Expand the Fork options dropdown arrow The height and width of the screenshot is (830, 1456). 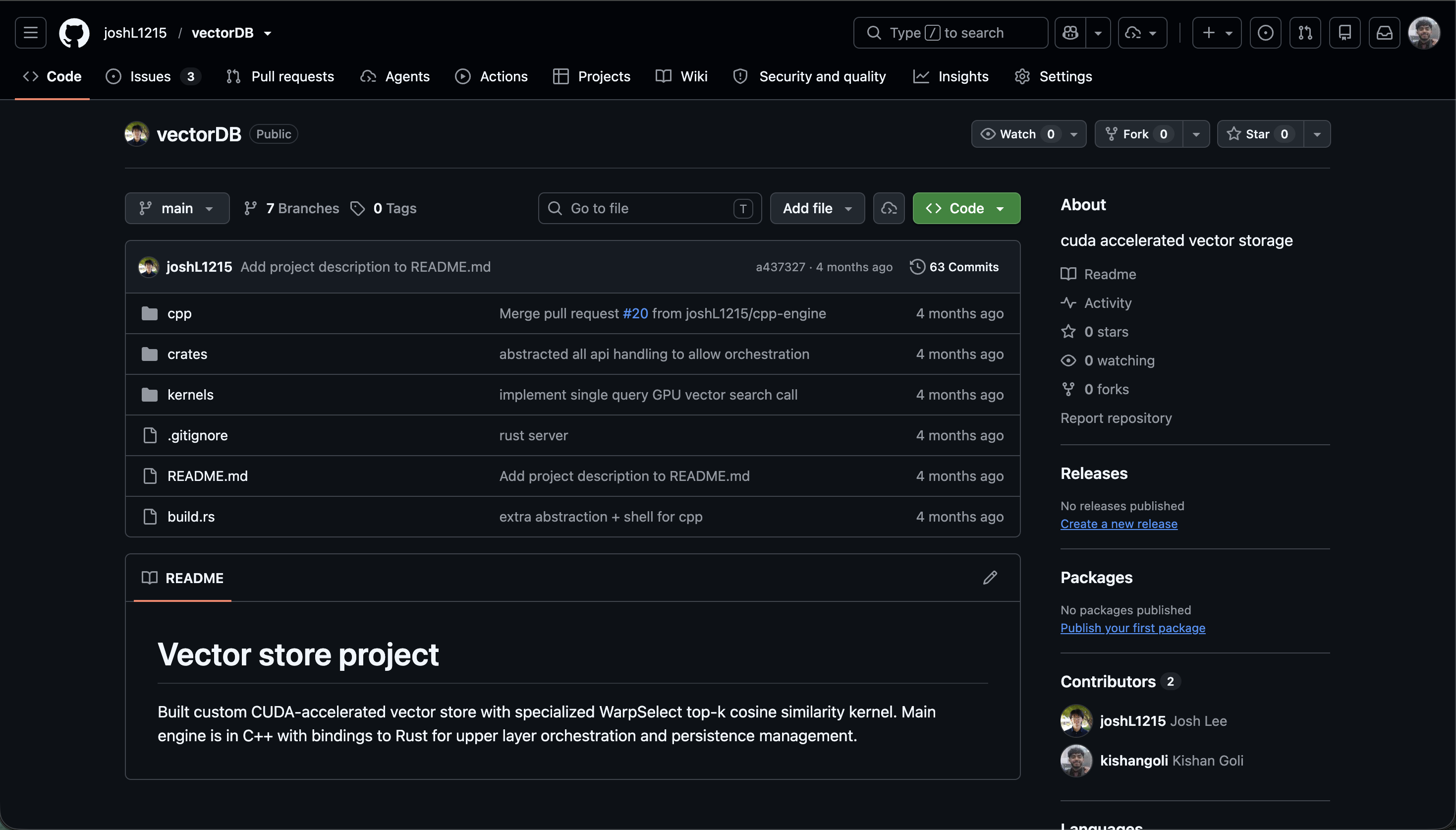(1196, 134)
